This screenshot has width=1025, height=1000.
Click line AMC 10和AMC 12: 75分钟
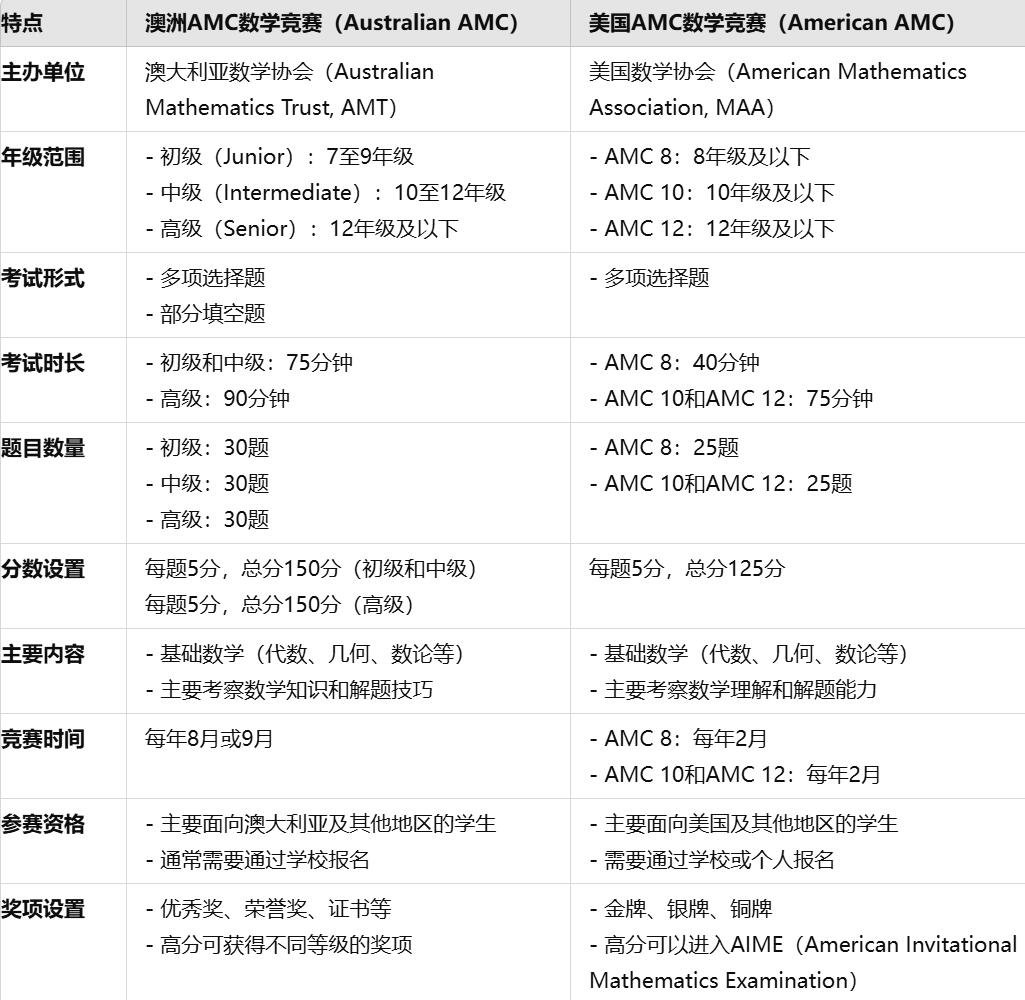point(731,398)
